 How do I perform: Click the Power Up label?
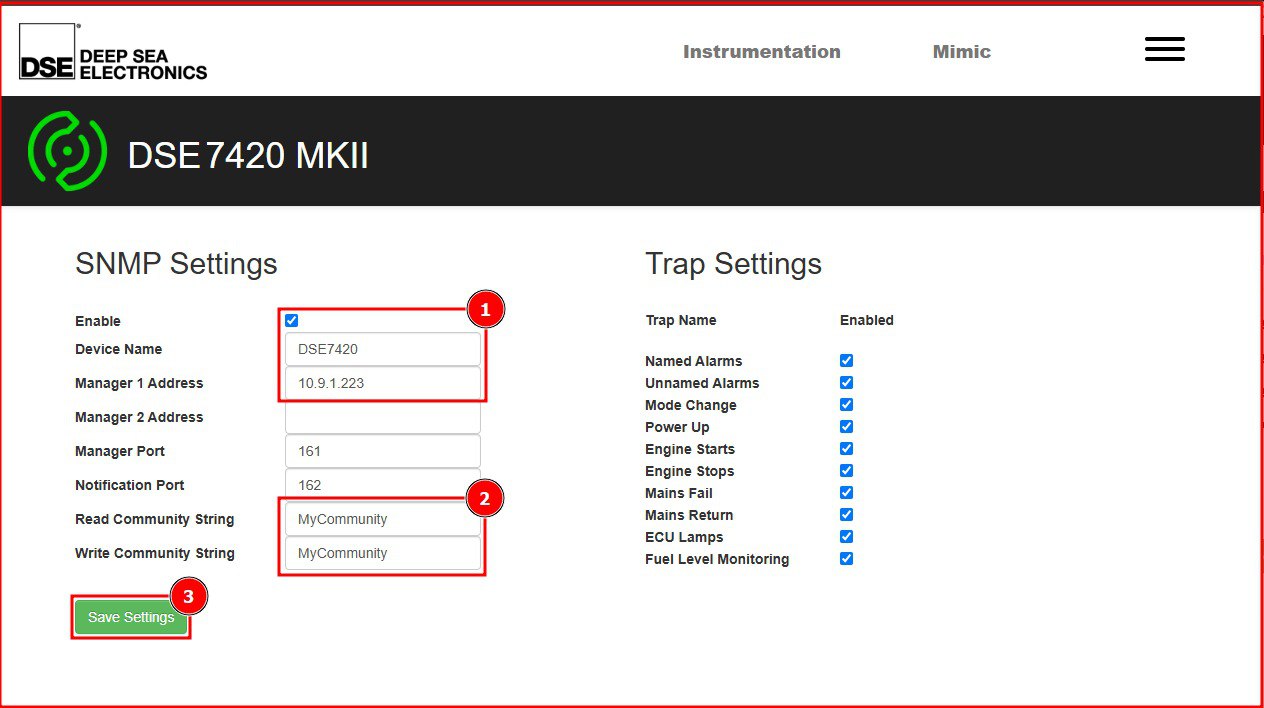(677, 427)
